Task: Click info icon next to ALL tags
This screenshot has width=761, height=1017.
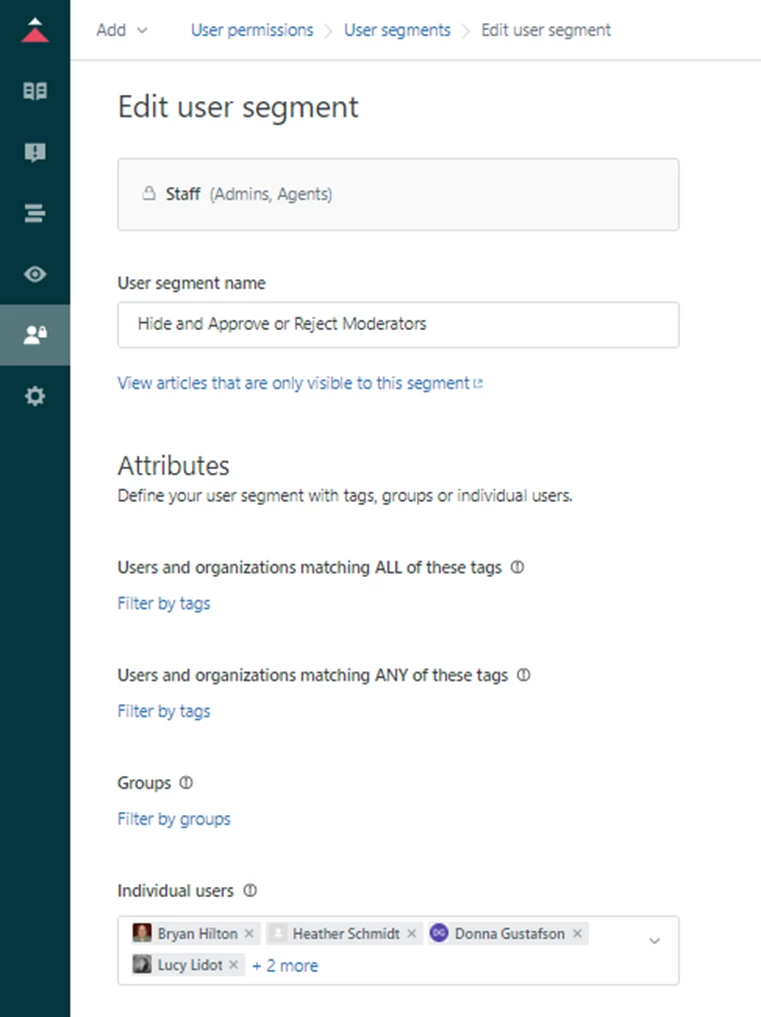Action: tap(517, 567)
